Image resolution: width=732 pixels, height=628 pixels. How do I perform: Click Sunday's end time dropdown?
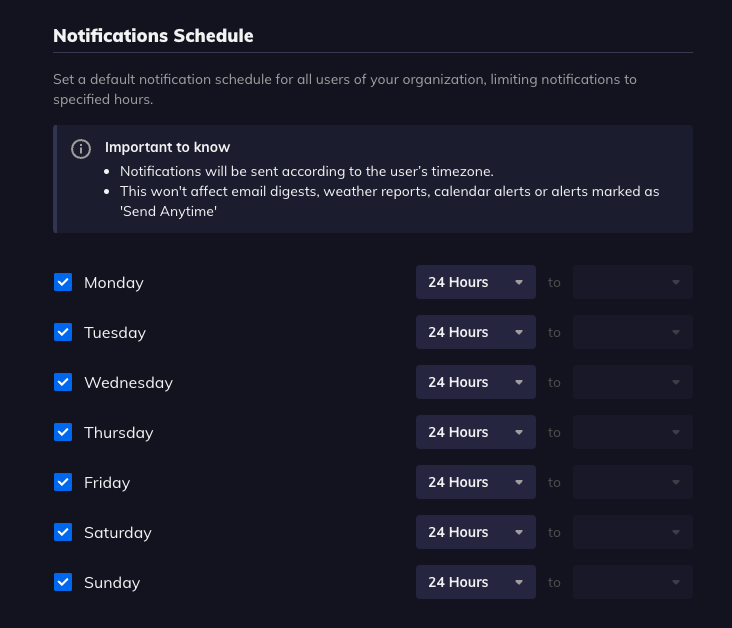point(632,582)
